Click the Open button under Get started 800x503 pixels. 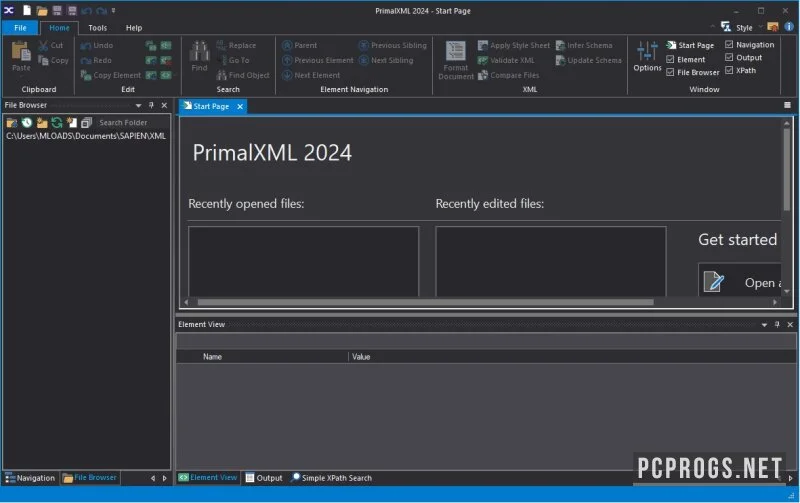pos(740,282)
